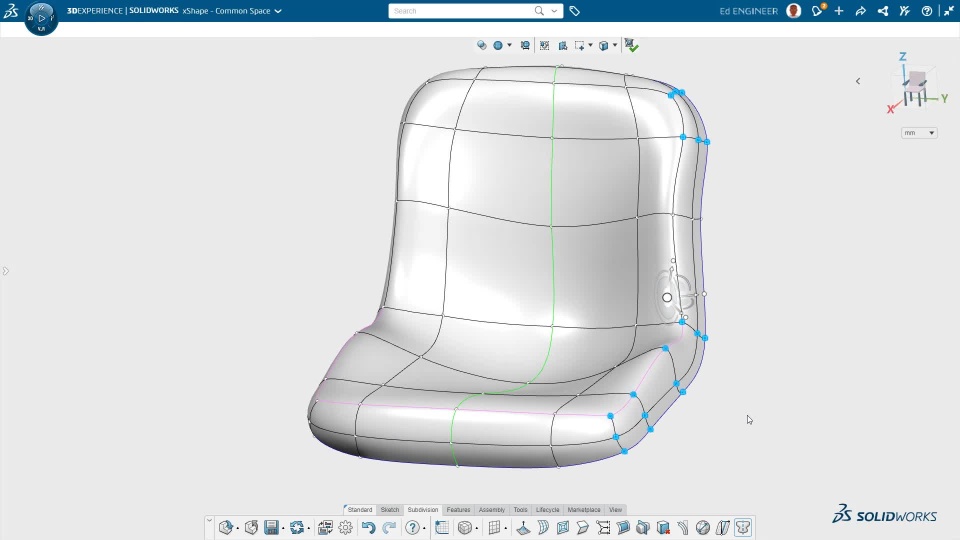The image size is (960, 540).
Task: Open the settings gear in bottom toolbar
Action: coord(346,528)
